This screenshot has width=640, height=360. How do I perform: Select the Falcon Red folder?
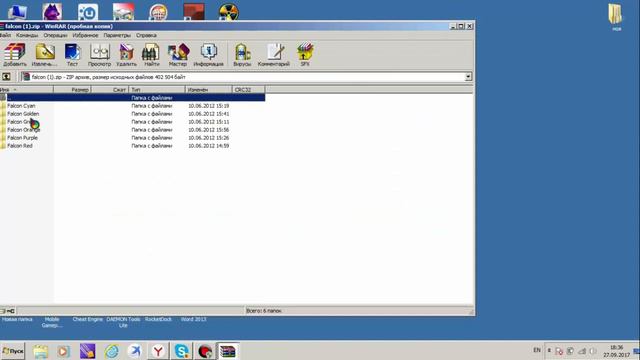(x=20, y=146)
